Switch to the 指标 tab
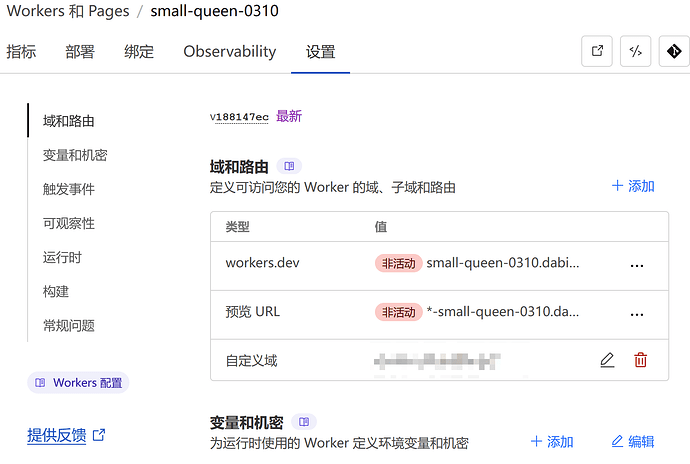Image resolution: width=690 pixels, height=464 pixels. pyautogui.click(x=22, y=52)
